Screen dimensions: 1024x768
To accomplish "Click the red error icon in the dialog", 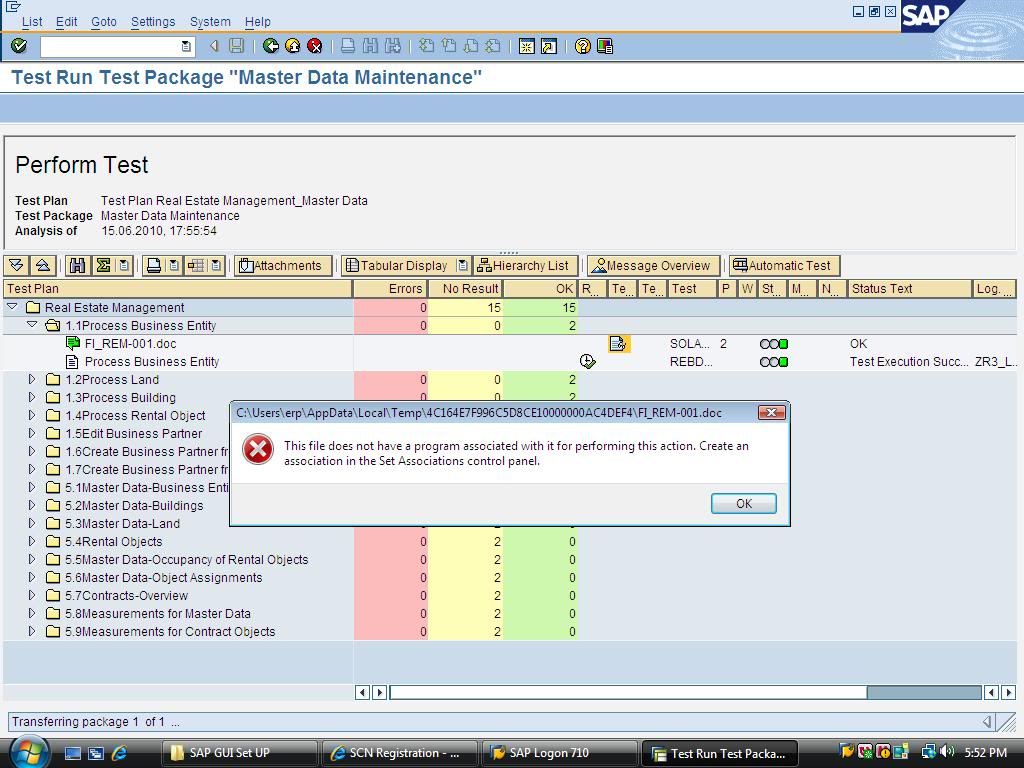I will 258,449.
